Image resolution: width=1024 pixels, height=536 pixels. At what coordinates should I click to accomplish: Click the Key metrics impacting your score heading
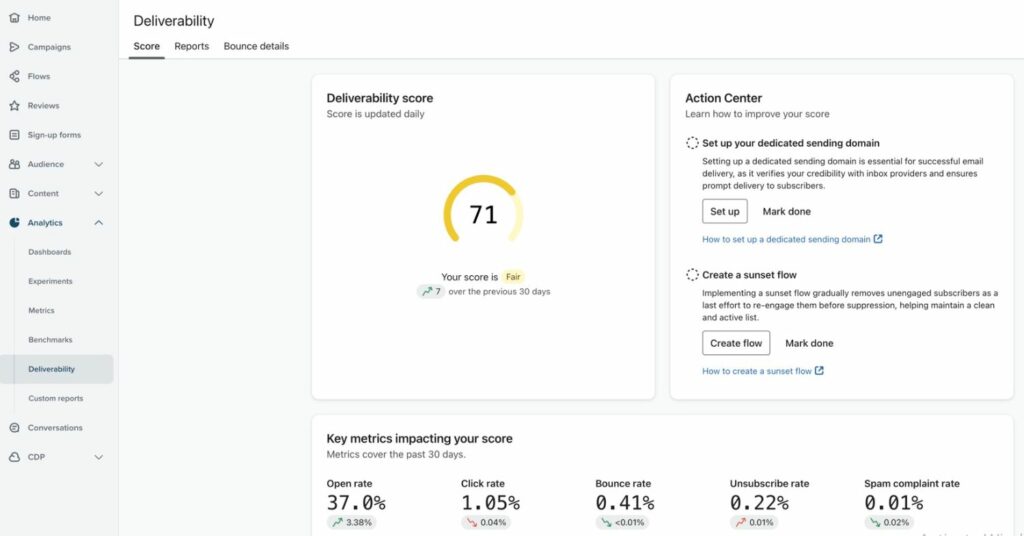[419, 439]
